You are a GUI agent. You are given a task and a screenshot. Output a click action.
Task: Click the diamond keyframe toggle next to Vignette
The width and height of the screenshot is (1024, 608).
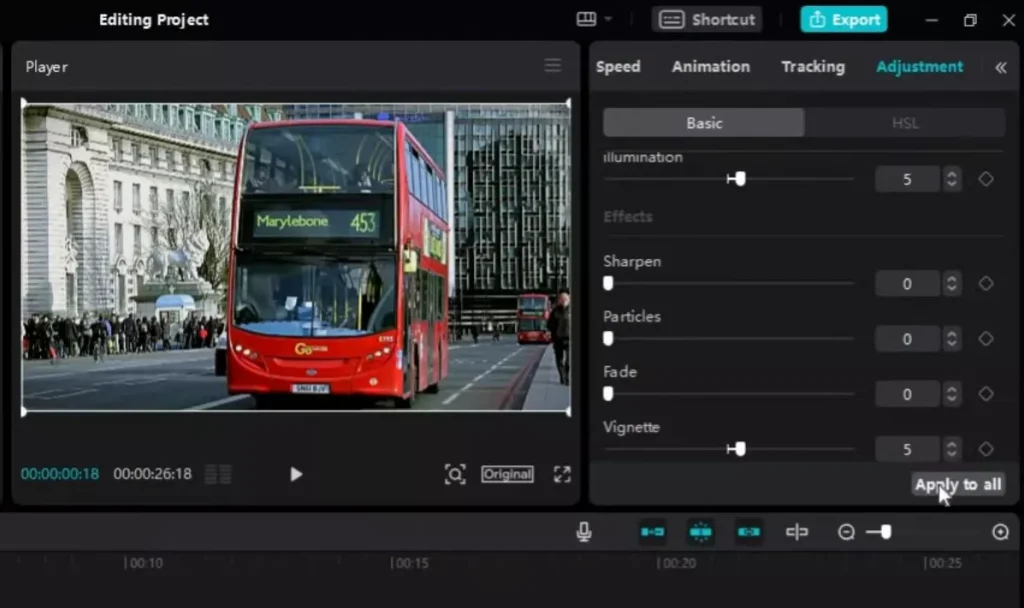[x=986, y=449]
